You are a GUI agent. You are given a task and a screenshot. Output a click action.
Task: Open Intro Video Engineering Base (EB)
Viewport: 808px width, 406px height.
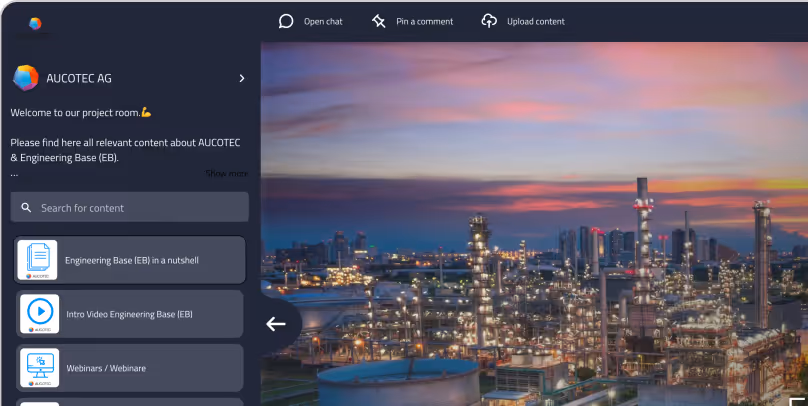(x=129, y=314)
